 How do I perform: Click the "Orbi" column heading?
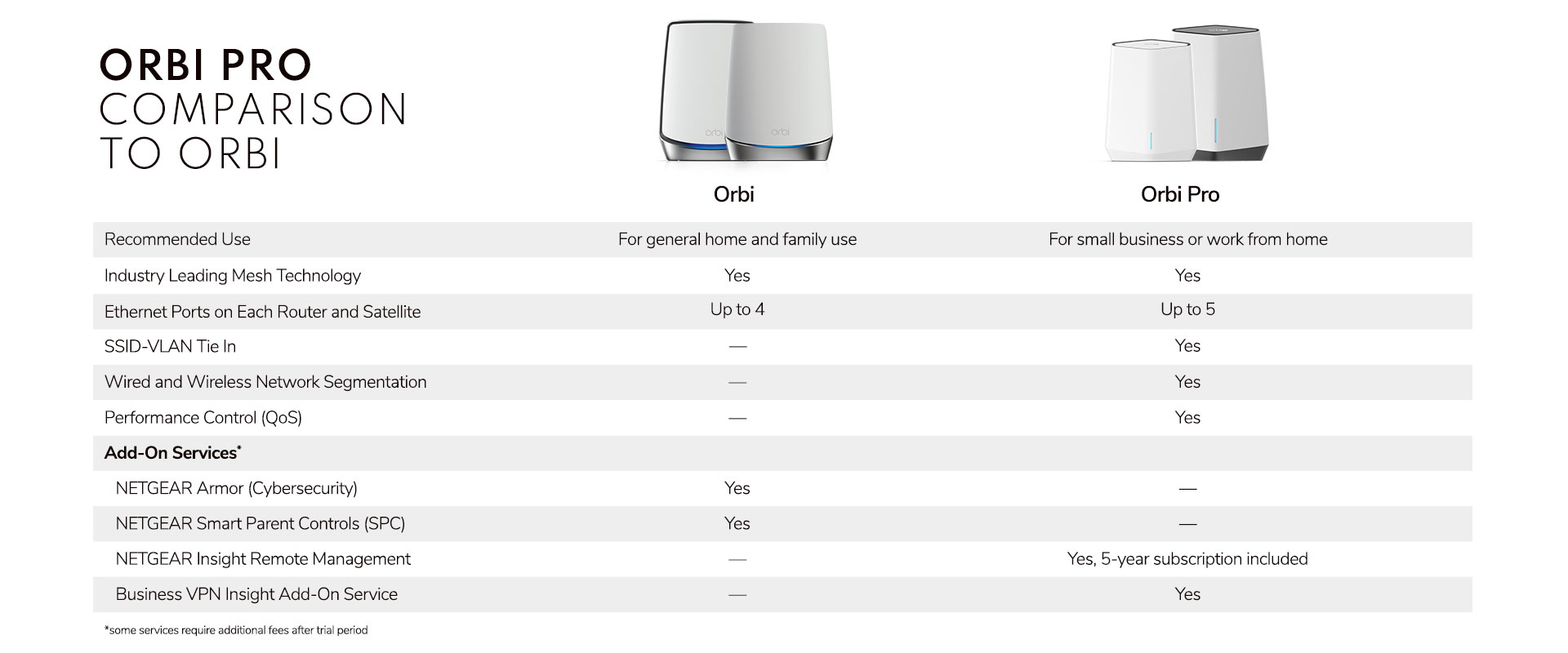click(x=733, y=194)
